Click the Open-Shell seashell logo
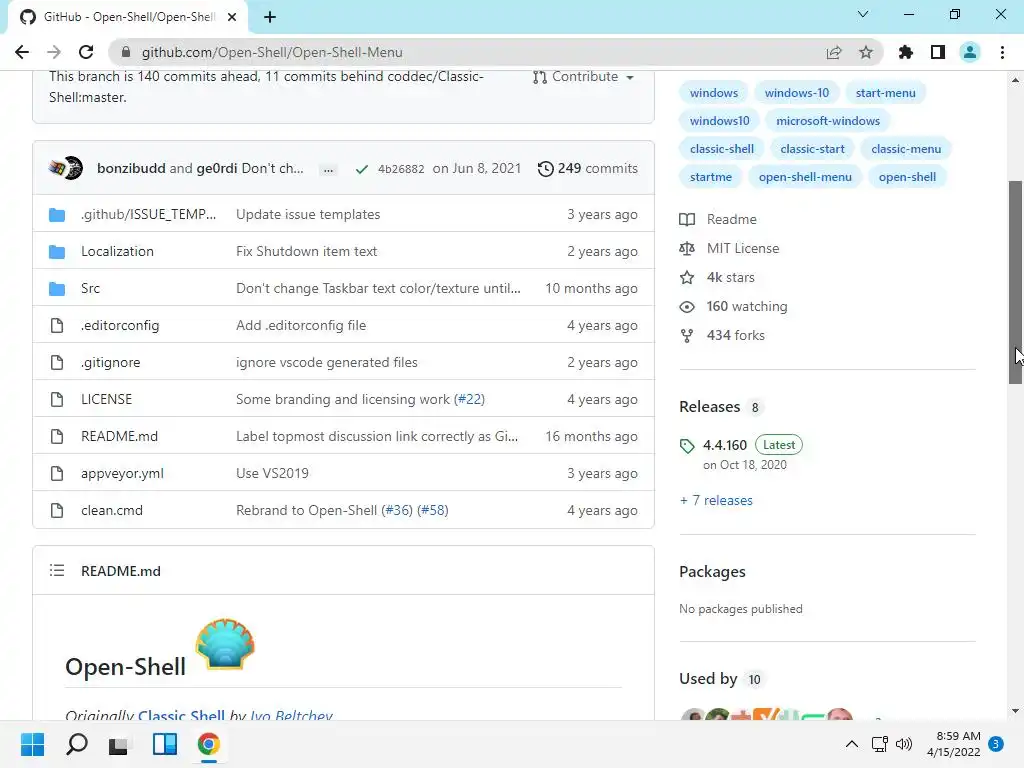 click(225, 644)
